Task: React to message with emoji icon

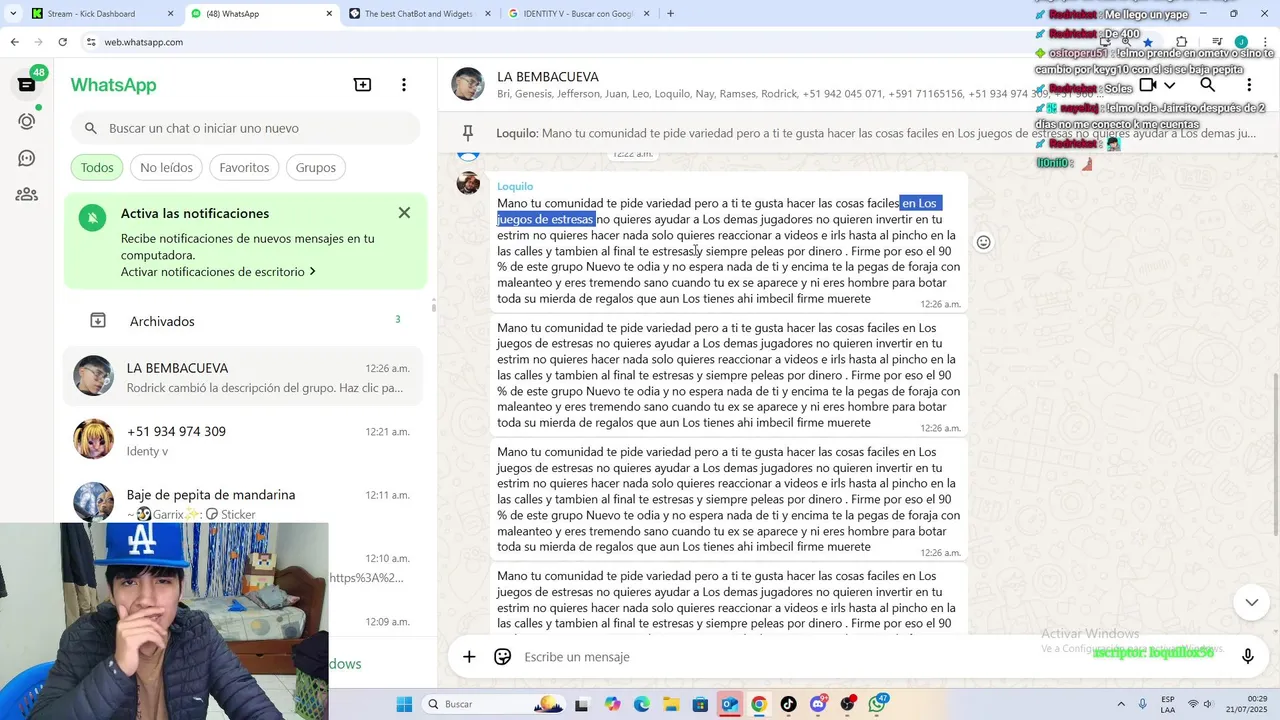Action: click(x=984, y=242)
